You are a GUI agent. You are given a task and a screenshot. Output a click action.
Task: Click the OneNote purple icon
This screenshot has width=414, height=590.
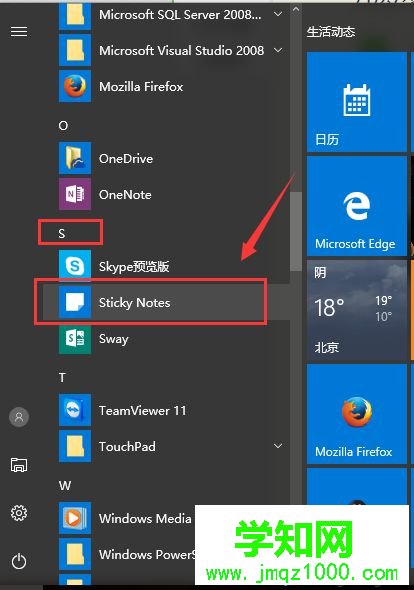coord(75,194)
